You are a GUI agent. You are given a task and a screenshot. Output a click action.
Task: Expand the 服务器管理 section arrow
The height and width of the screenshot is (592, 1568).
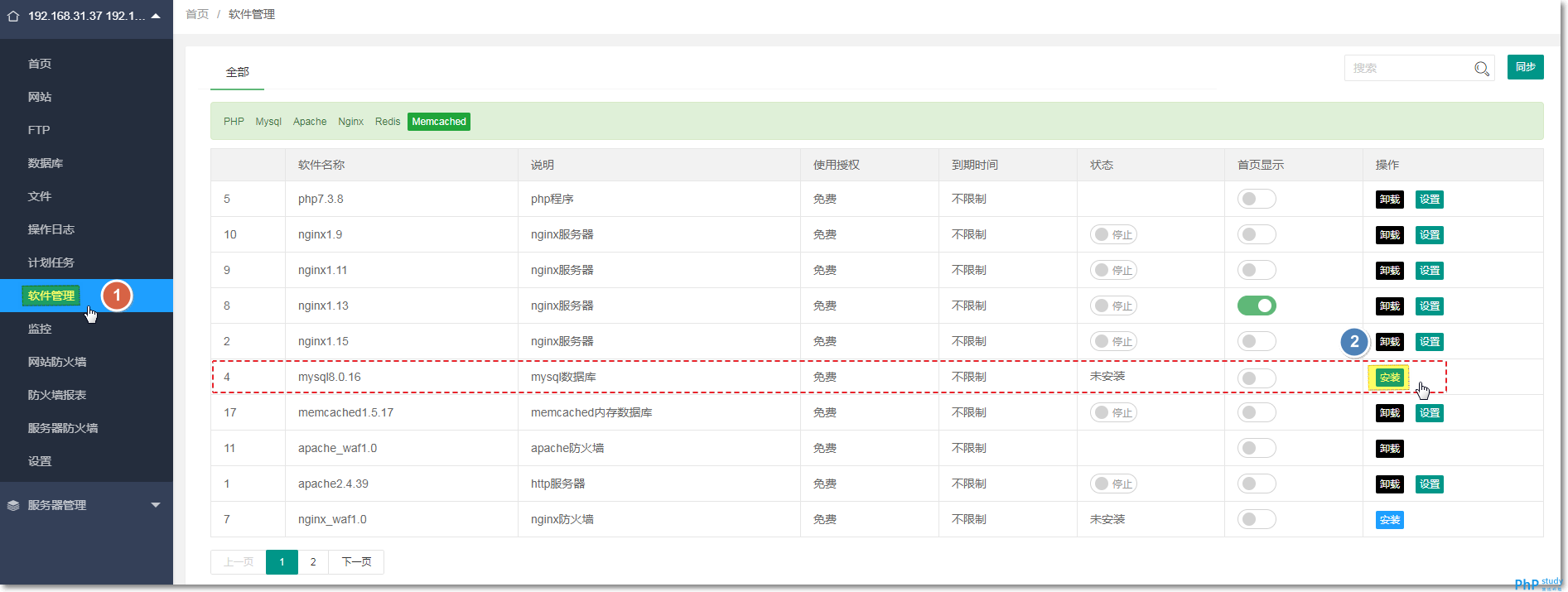tap(156, 505)
